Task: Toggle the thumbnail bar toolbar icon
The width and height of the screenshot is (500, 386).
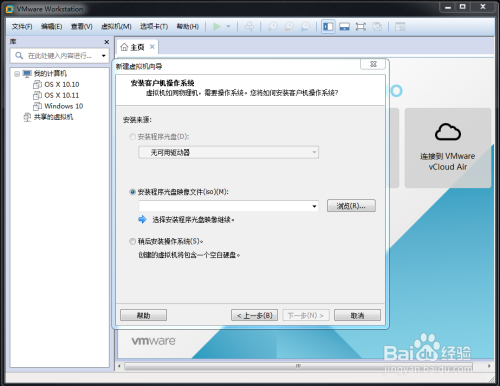Action: coord(344,26)
